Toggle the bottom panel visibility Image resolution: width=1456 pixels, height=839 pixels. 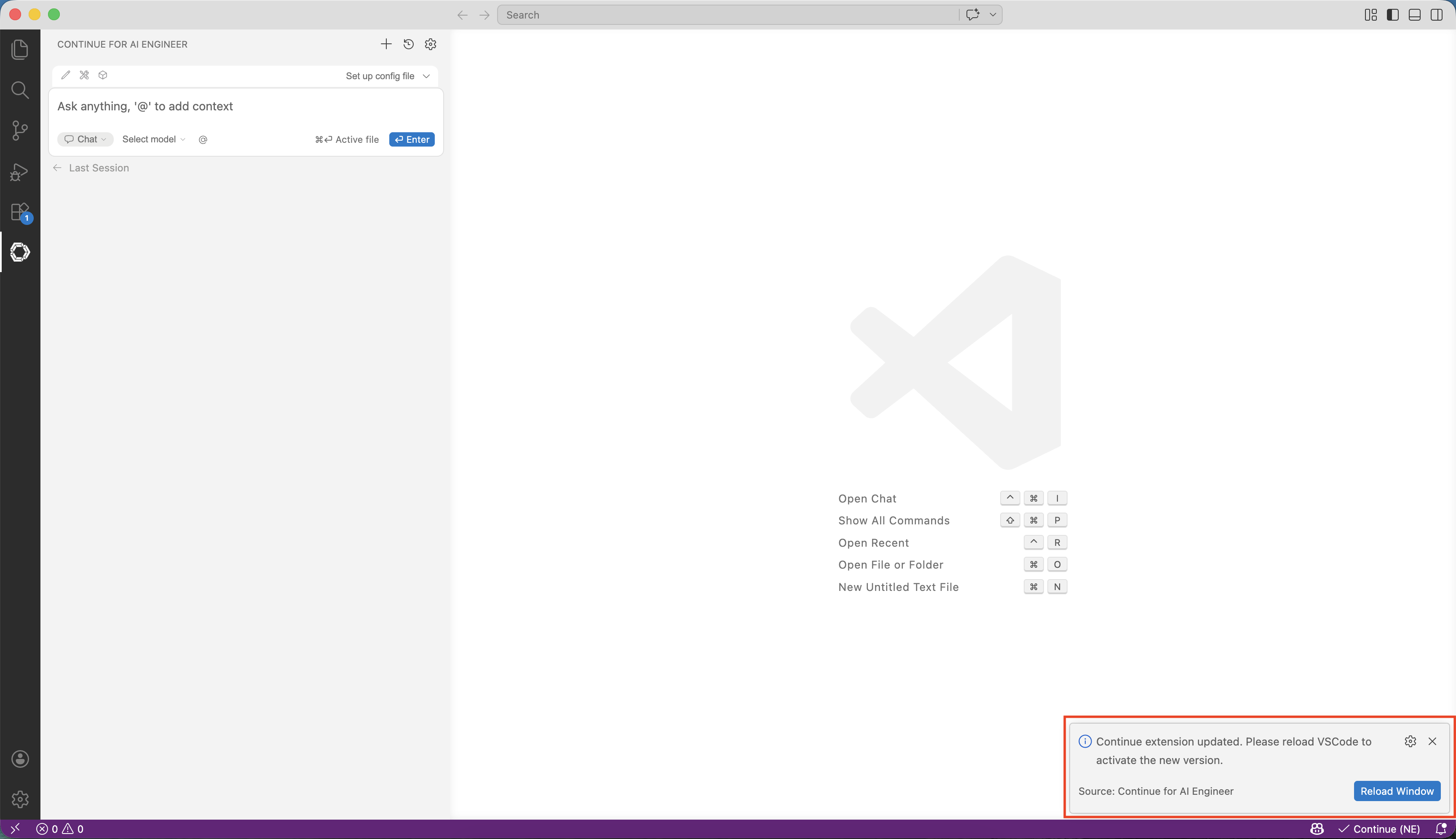click(1414, 14)
